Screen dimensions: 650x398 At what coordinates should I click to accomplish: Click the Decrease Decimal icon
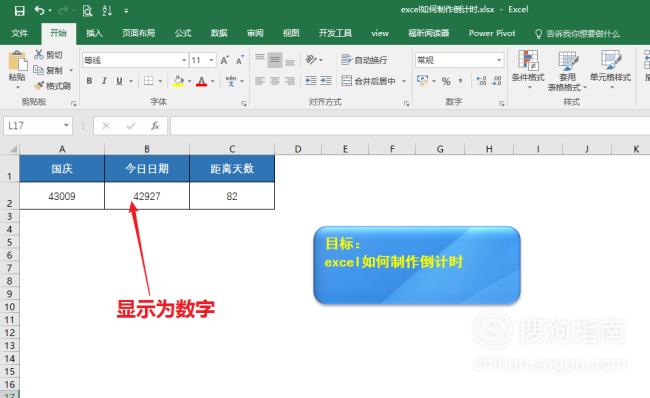click(496, 81)
